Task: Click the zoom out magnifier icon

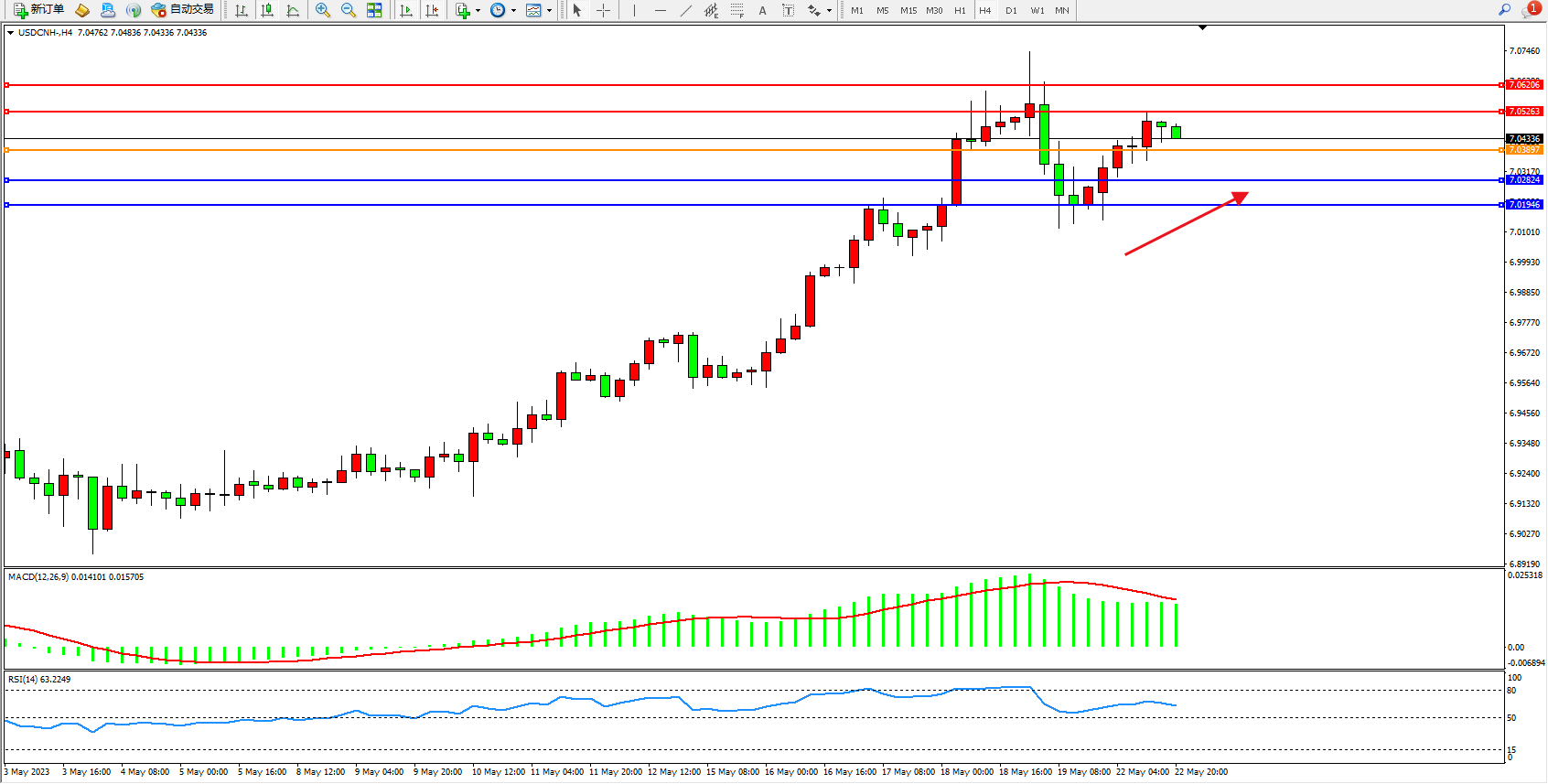Action: [349, 10]
